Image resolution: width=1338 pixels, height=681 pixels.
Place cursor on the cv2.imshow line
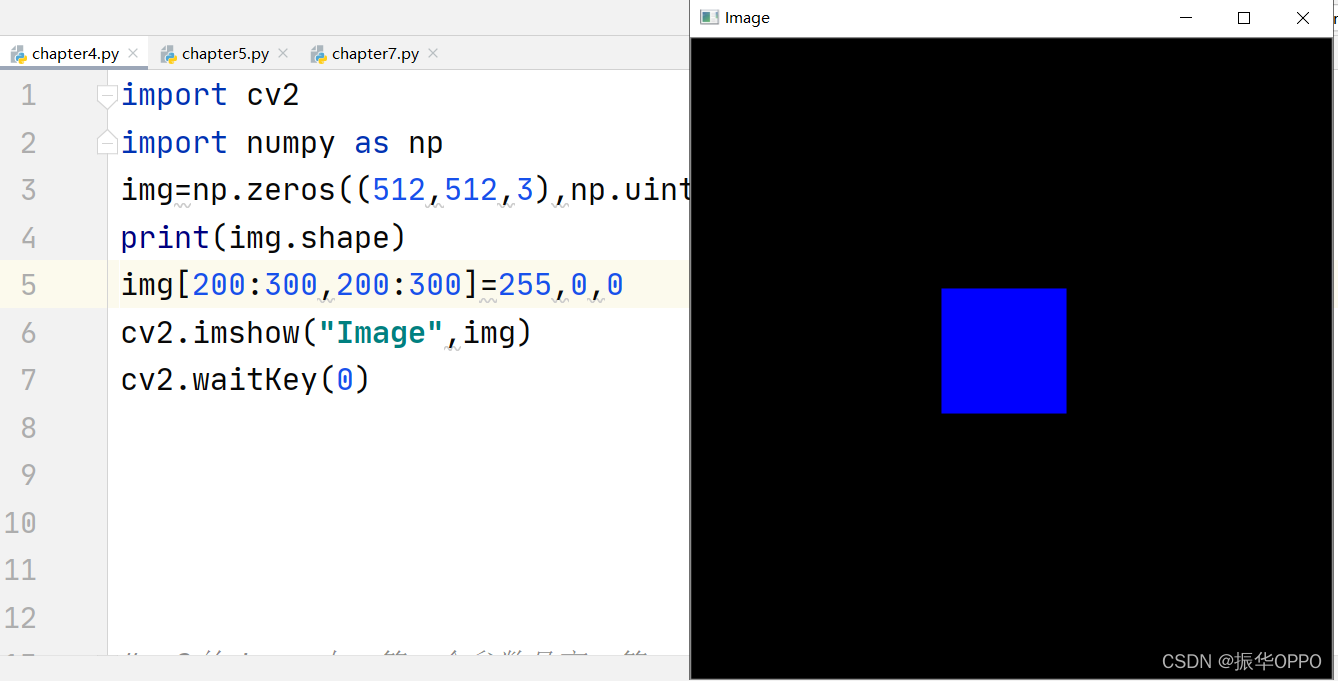coord(325,331)
